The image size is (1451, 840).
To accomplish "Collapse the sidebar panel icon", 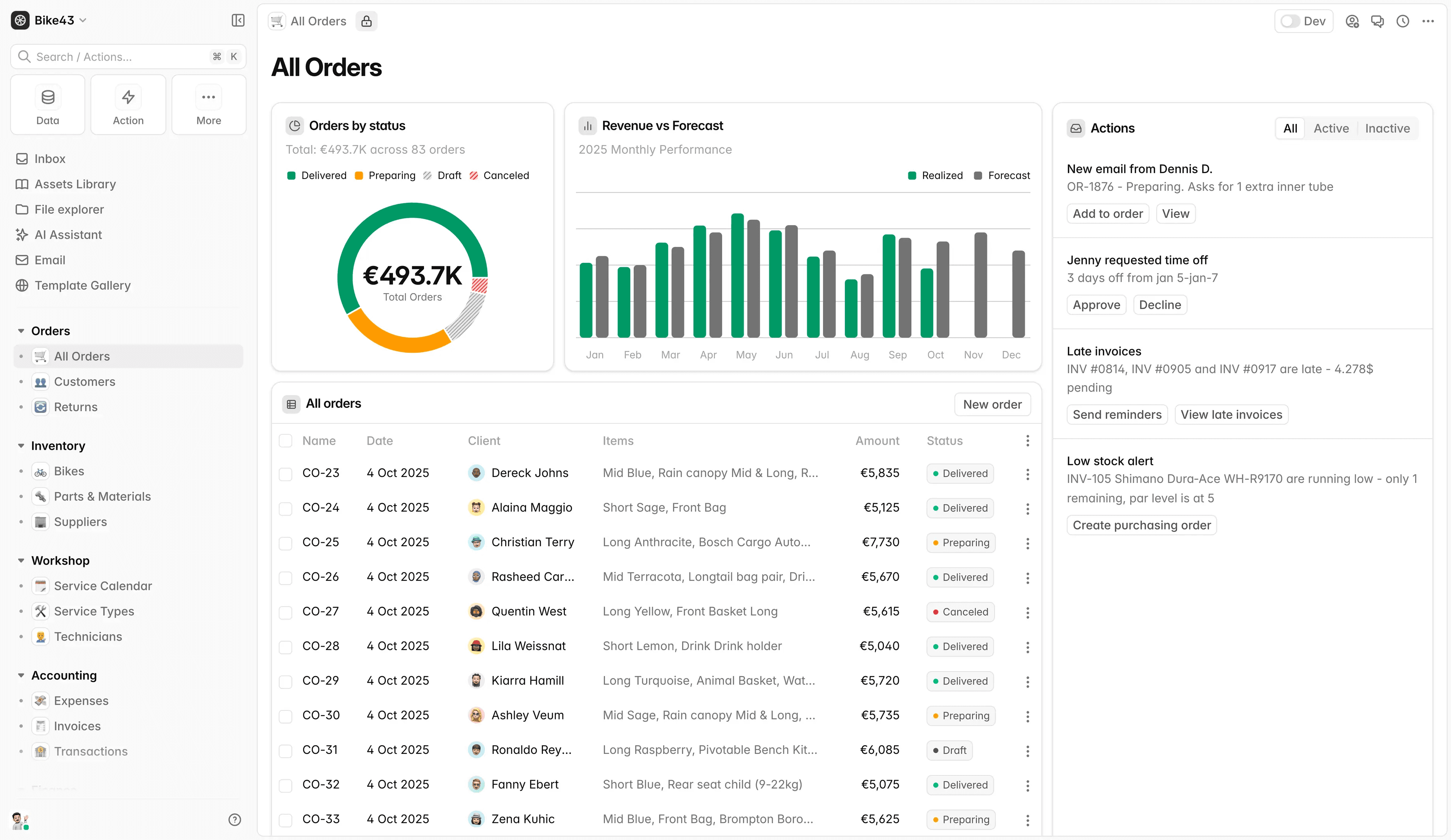I will (238, 21).
